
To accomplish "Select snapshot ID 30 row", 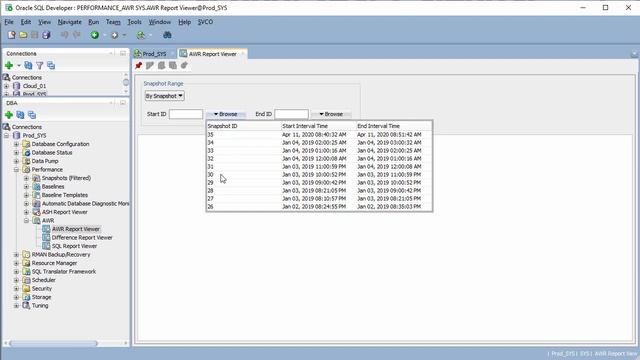I will pos(319,175).
